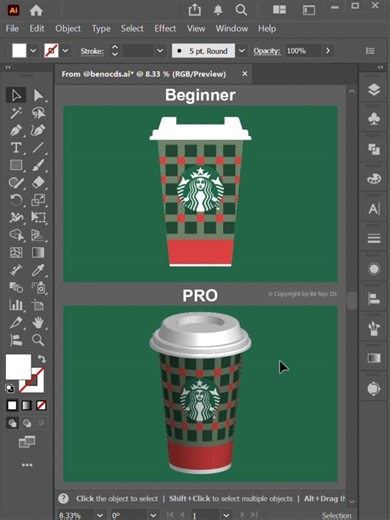Open the fill color dropdown

33,51
